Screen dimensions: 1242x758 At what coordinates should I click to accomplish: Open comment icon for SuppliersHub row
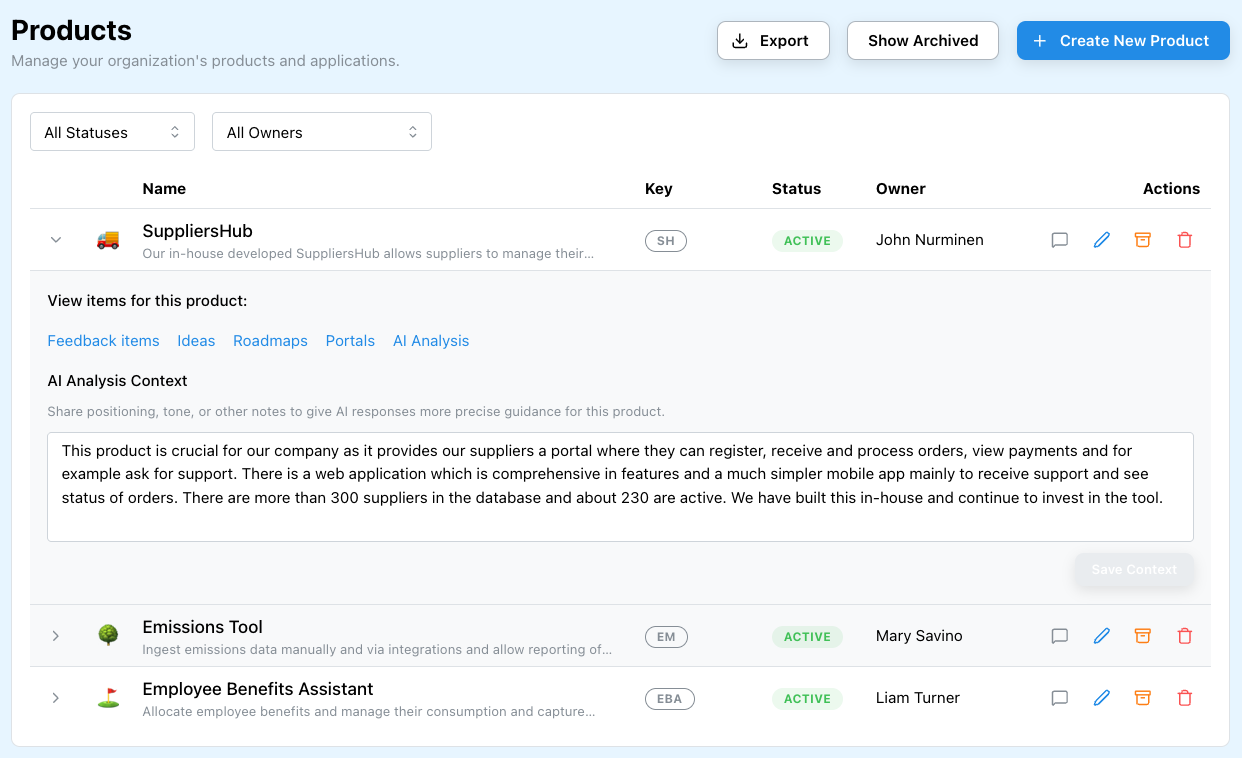click(1060, 240)
